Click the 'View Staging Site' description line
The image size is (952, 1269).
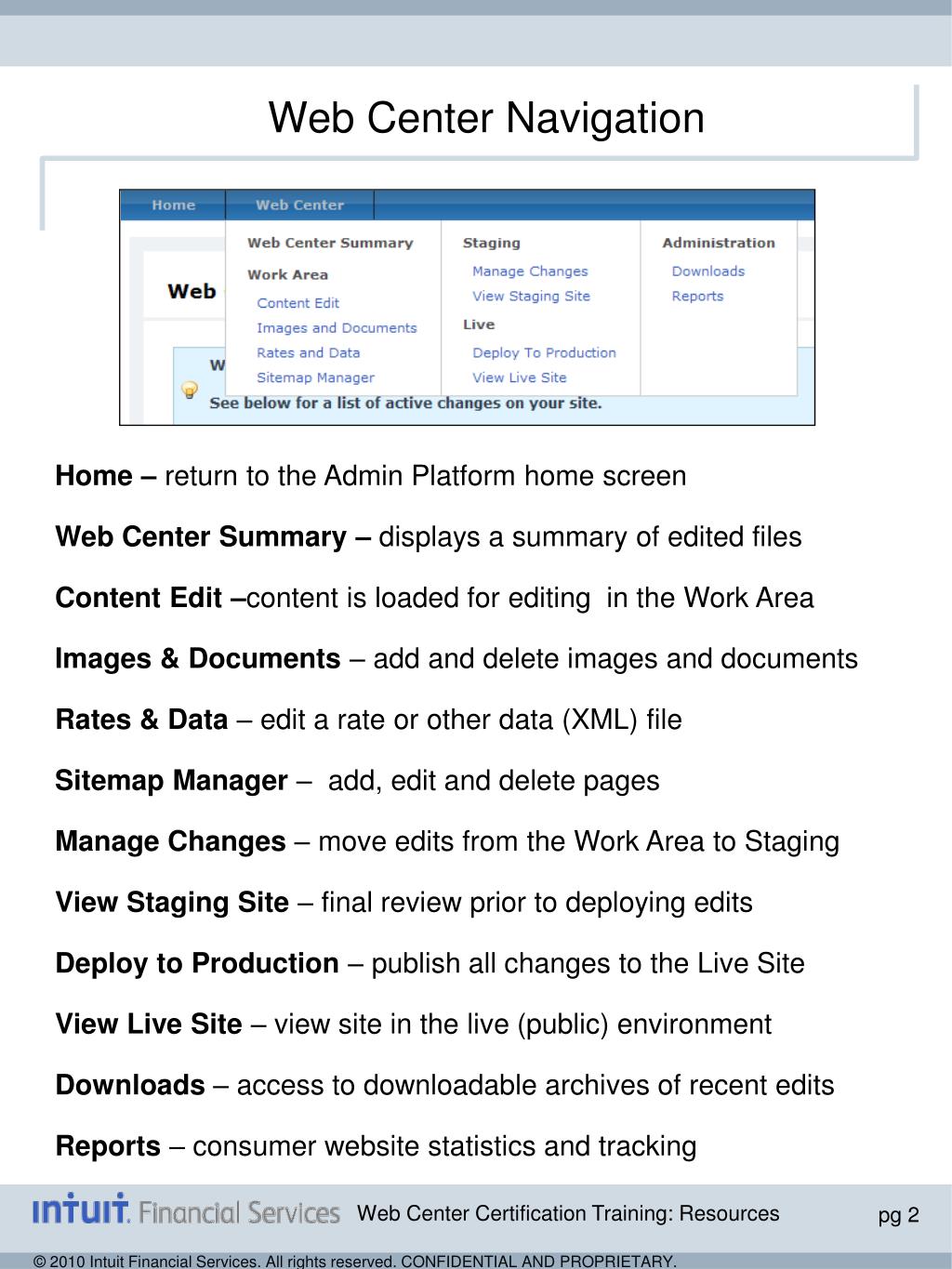[404, 903]
